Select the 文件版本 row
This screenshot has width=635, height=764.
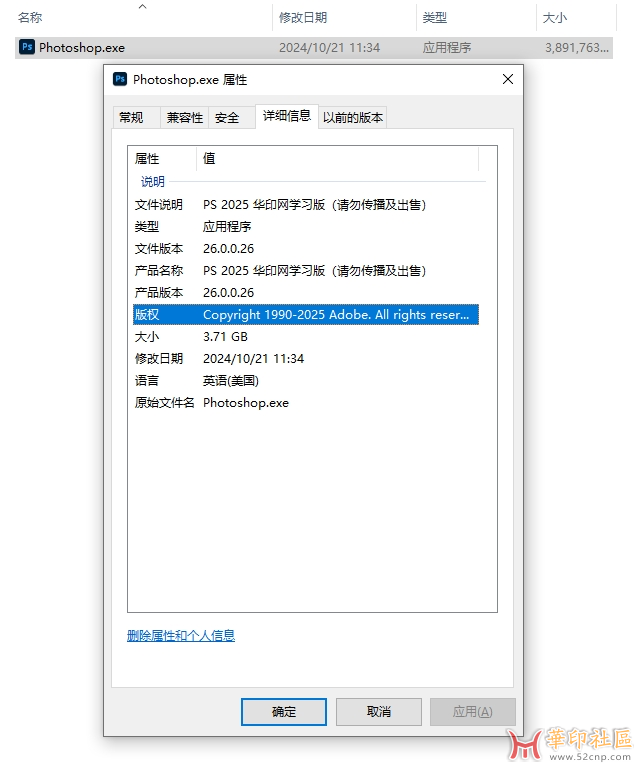click(306, 248)
